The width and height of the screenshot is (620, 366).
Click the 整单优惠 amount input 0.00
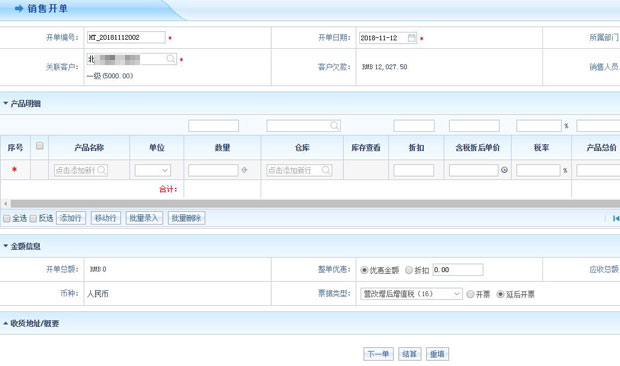(458, 270)
